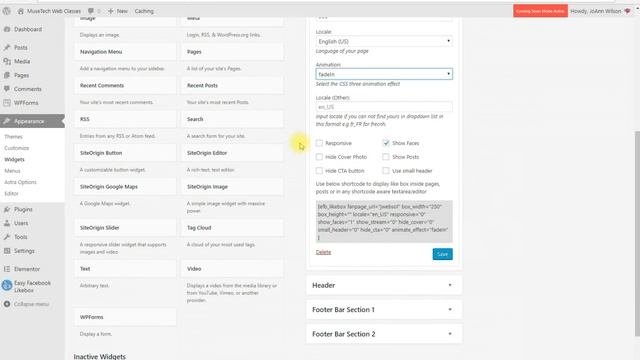
Task: Enable the Use small header checkbox
Action: (x=386, y=171)
